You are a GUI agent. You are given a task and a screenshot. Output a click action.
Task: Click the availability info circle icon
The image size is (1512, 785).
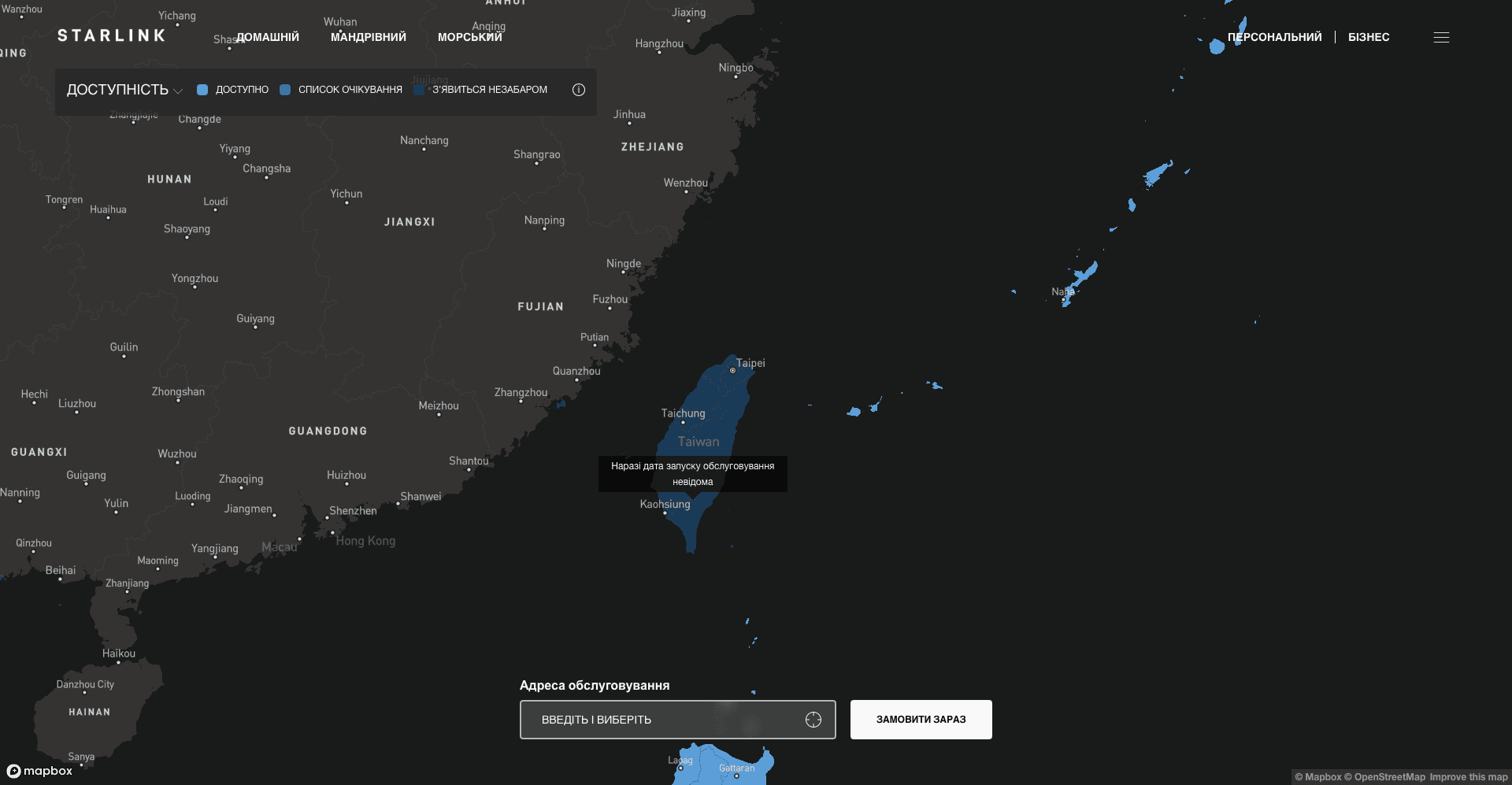coord(579,90)
